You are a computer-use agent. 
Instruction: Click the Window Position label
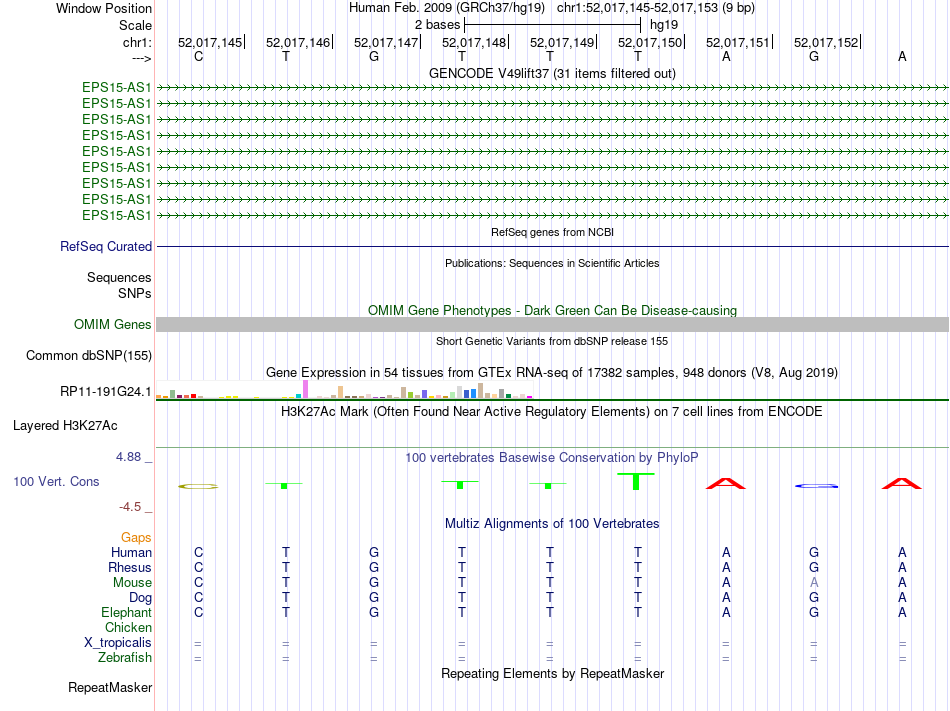click(x=104, y=8)
